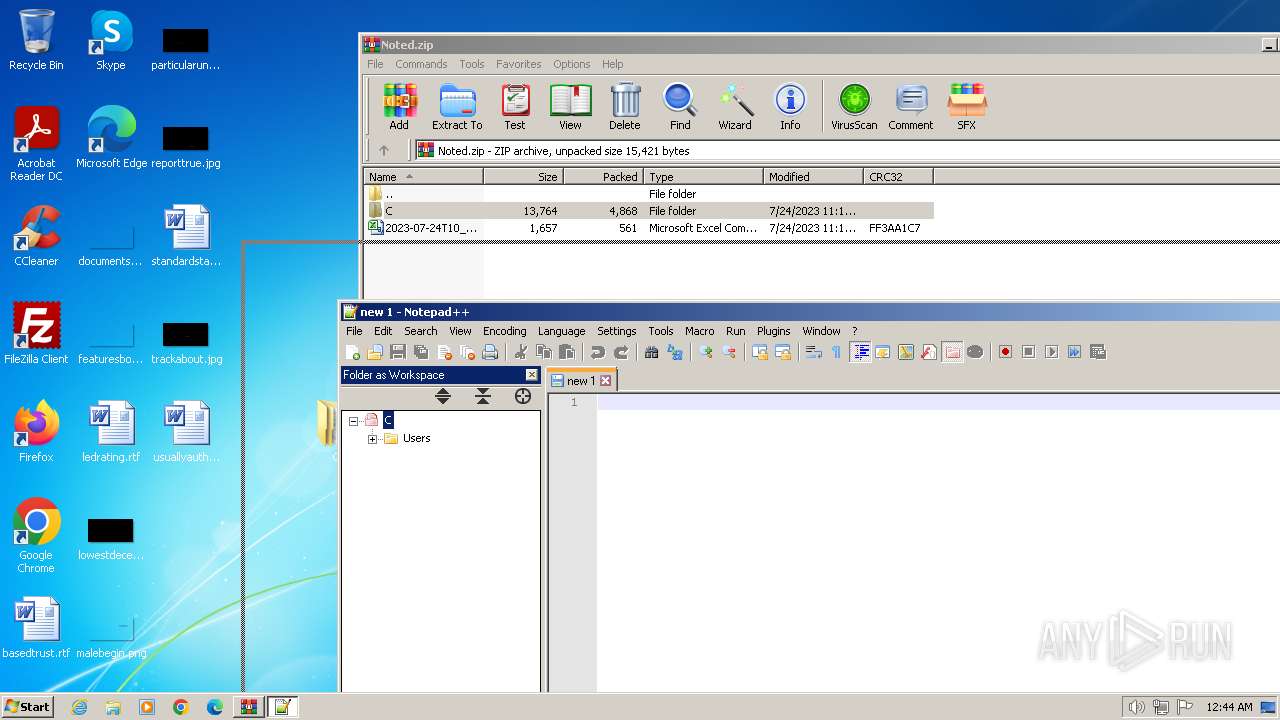Click the SFX toolbar icon
This screenshot has height=720, width=1280.
point(967,107)
